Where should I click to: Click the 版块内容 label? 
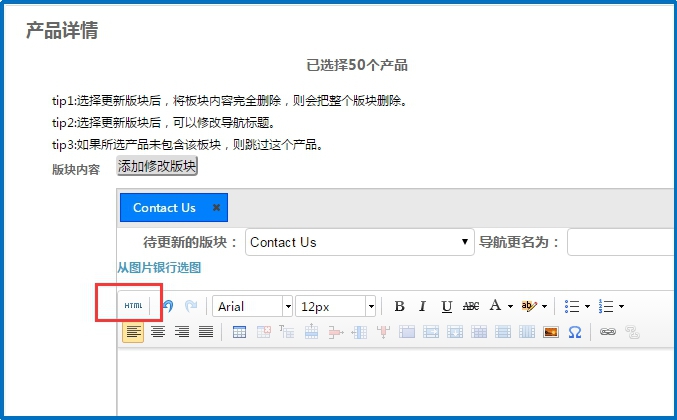click(76, 169)
